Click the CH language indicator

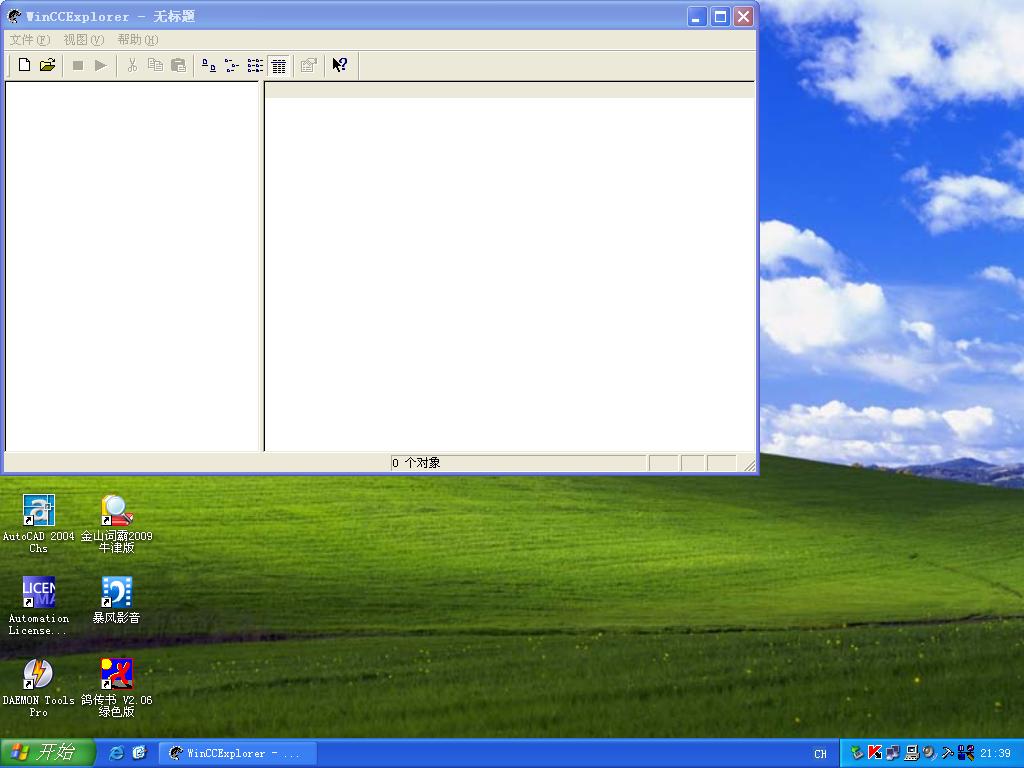click(x=820, y=754)
